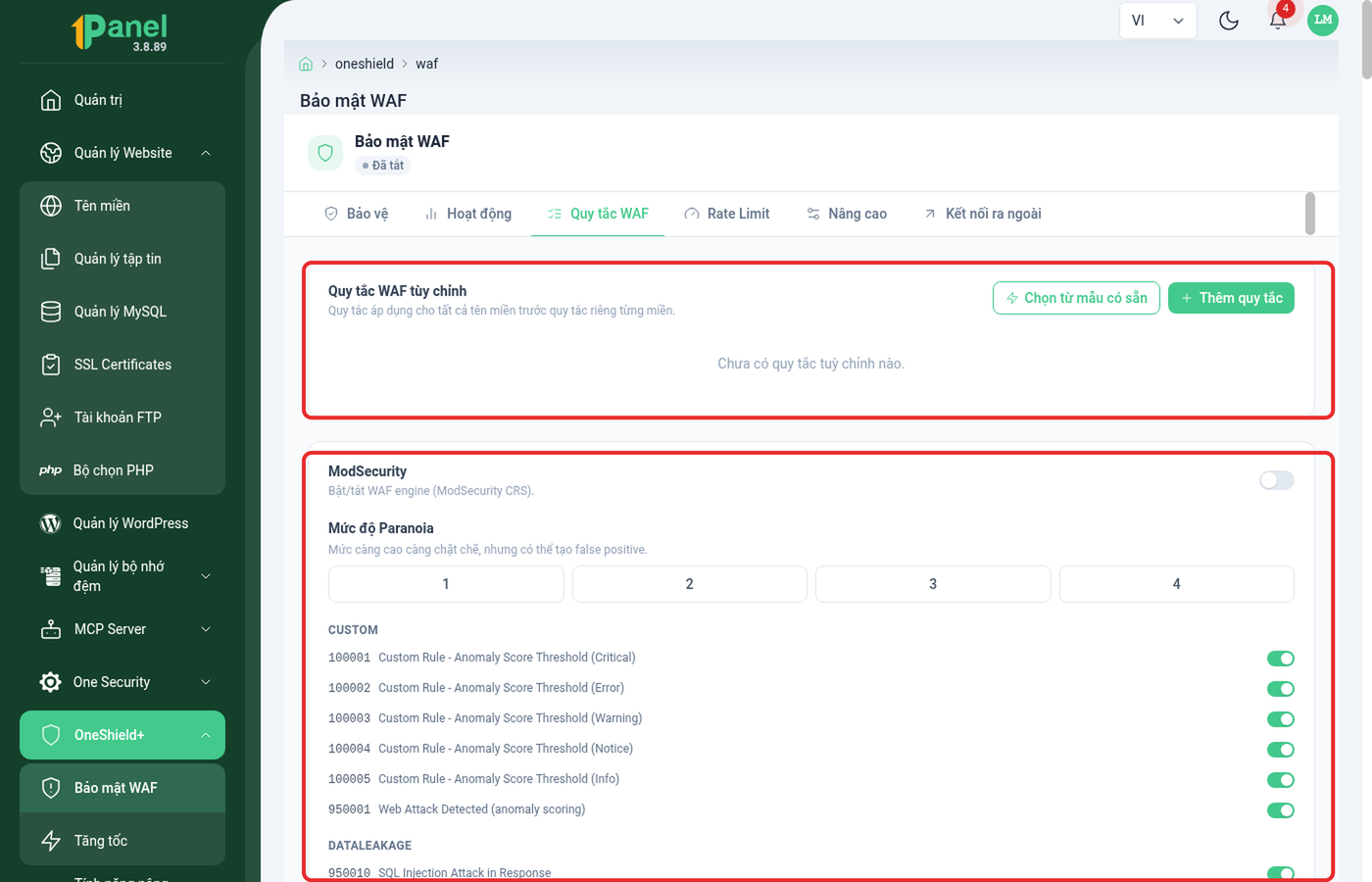Switch to the Bảo vệ tab
This screenshot has height=882, width=1372.
click(x=357, y=214)
